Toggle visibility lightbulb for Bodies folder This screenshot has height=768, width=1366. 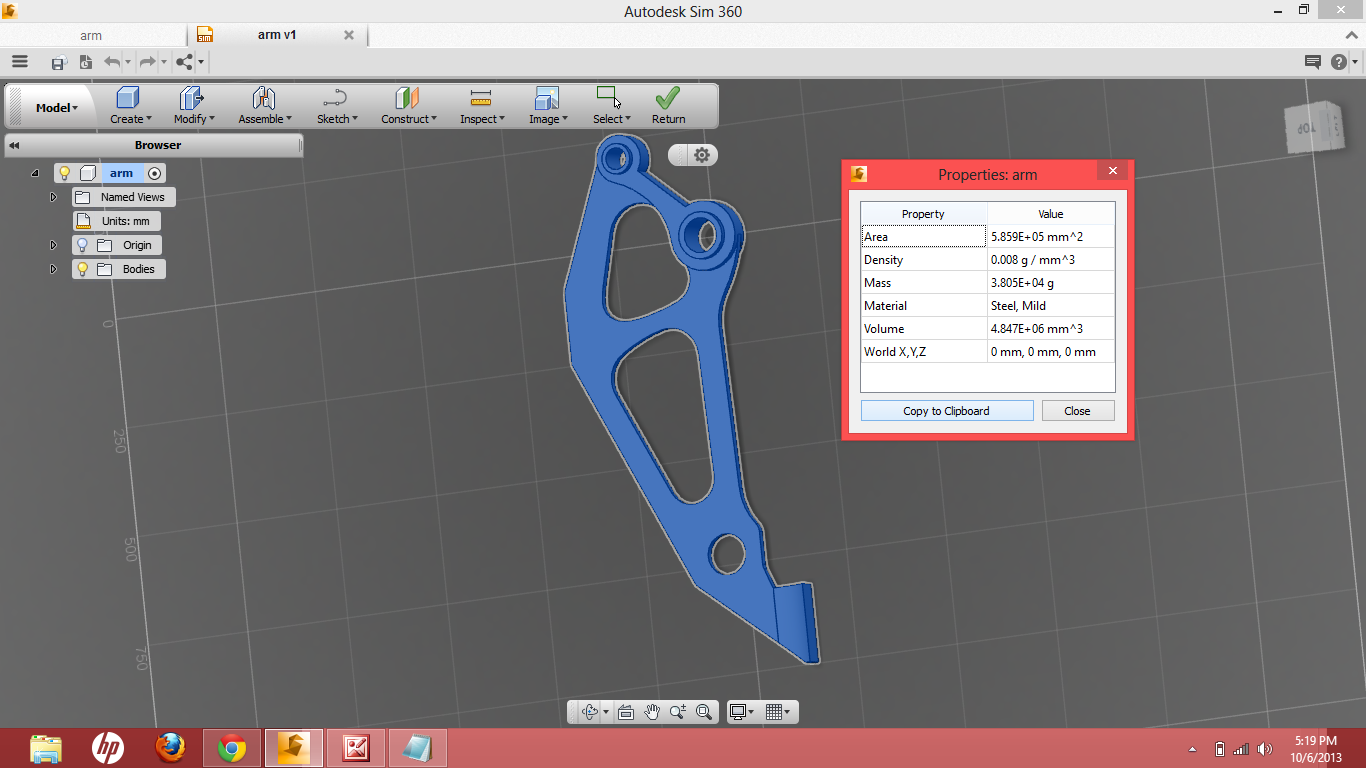pos(82,269)
